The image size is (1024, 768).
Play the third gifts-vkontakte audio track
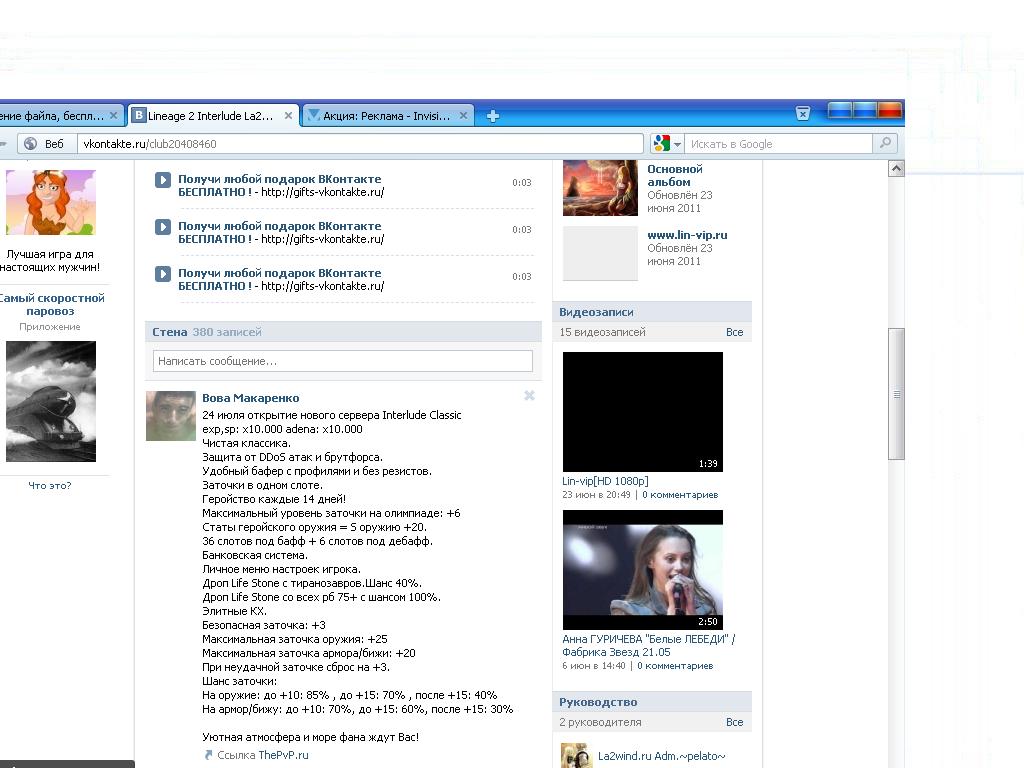pyautogui.click(x=163, y=274)
